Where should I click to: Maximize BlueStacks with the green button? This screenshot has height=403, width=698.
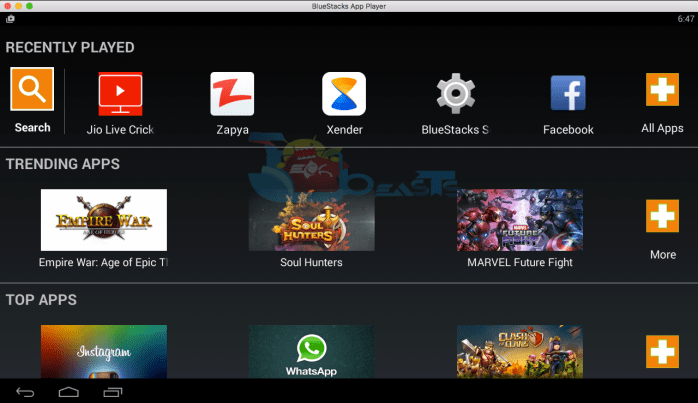[x=29, y=6]
